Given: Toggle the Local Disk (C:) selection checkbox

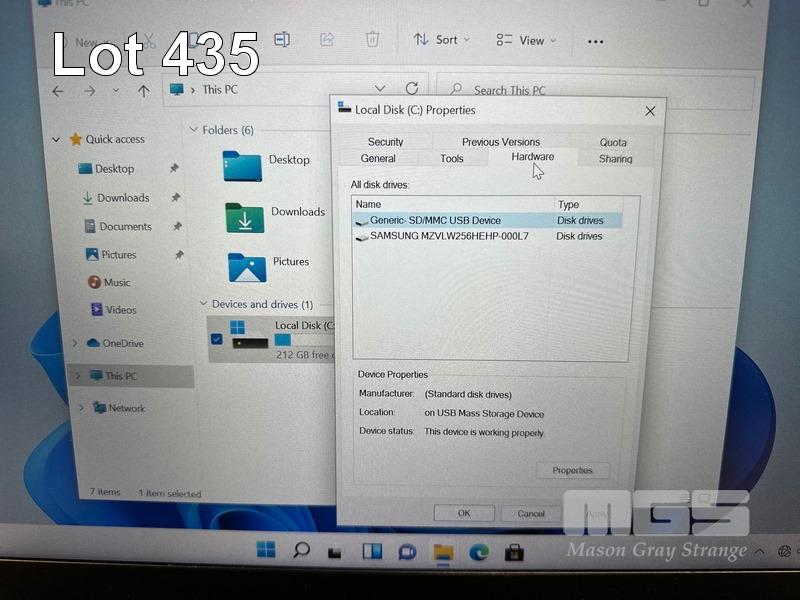Looking at the screenshot, I should (217, 340).
